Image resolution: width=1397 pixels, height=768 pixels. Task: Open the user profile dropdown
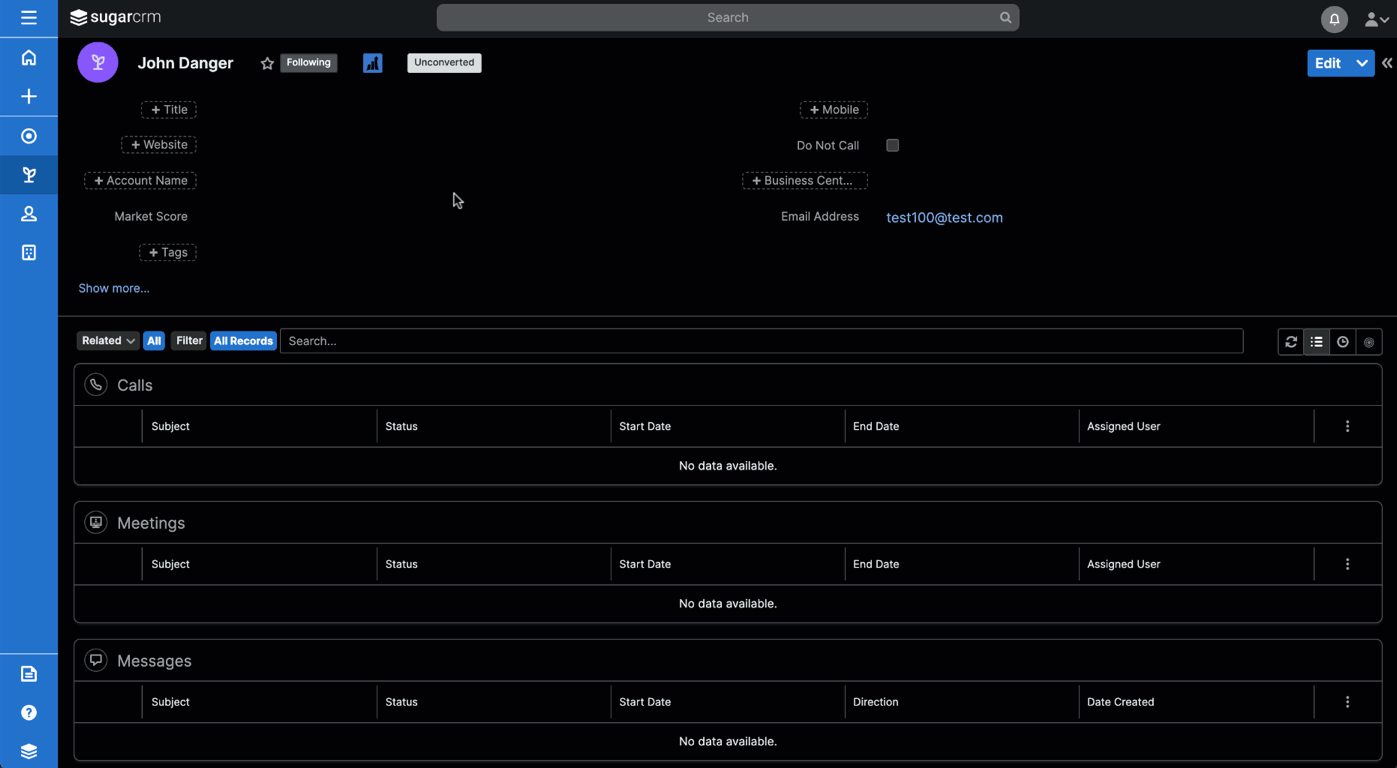click(1376, 18)
